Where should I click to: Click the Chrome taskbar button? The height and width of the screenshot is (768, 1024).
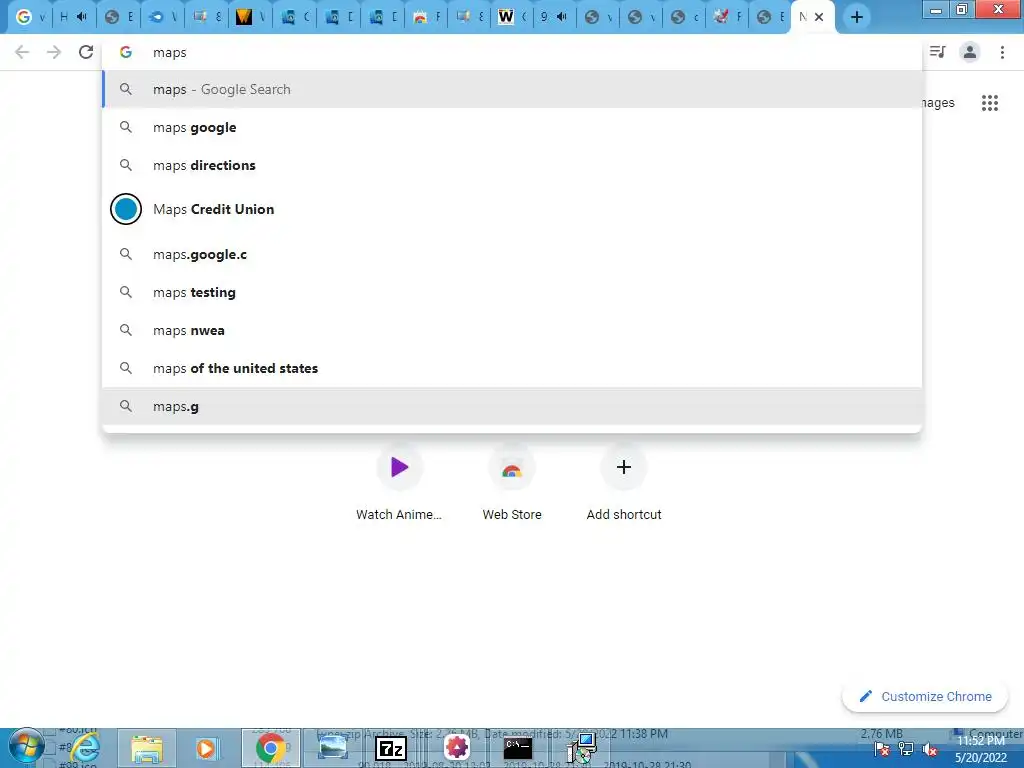[270, 748]
